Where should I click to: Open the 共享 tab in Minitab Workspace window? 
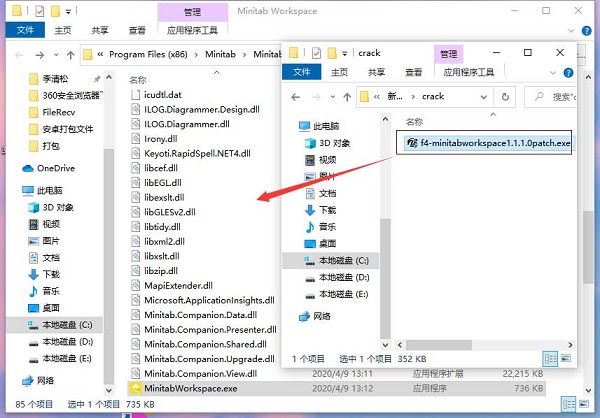pyautogui.click(x=100, y=30)
